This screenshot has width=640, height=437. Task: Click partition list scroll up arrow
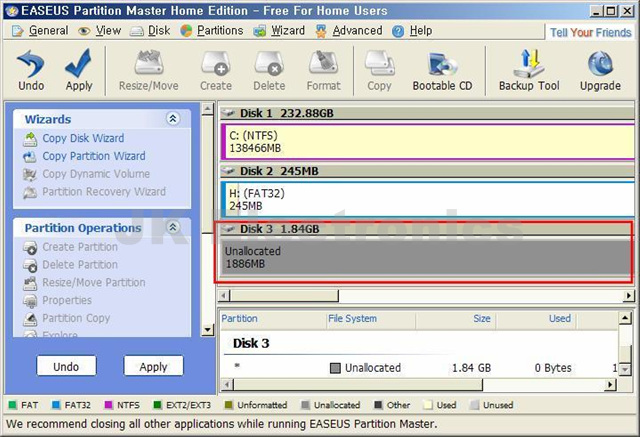[625, 318]
